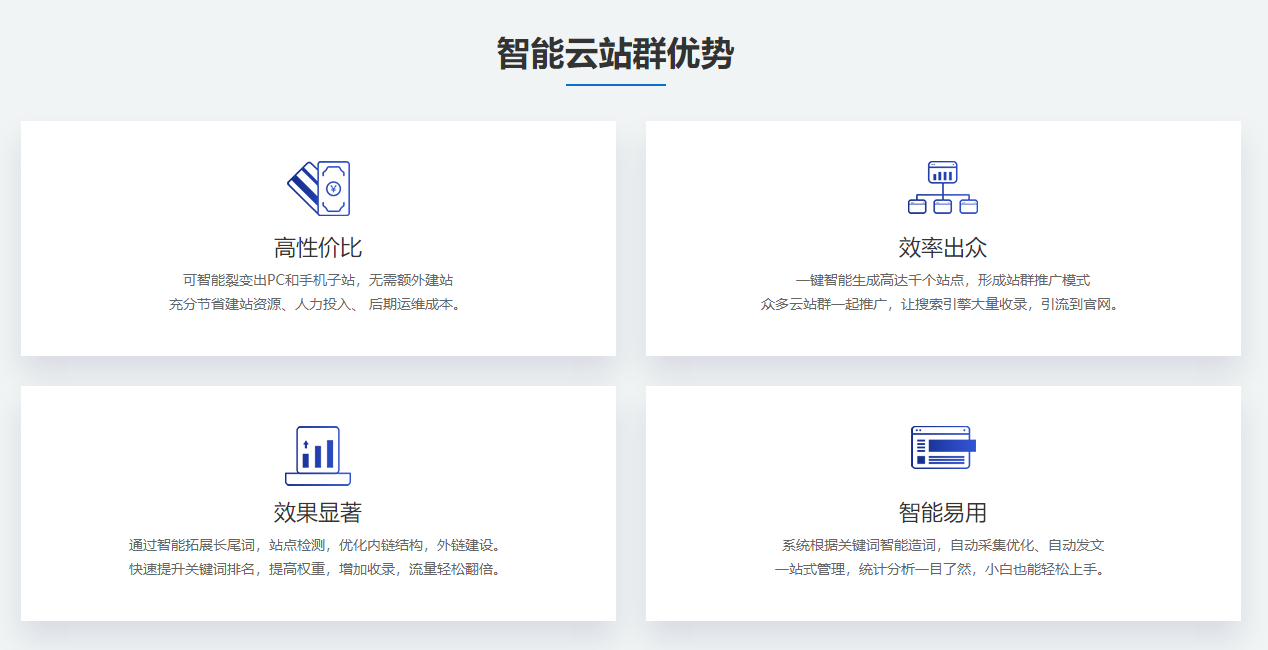
Task: Click the bar chart icon above 效果显著
Action: pos(318,455)
